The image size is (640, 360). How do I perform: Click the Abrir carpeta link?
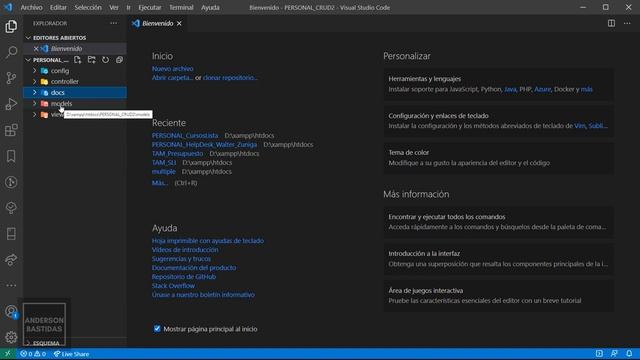tap(172, 78)
